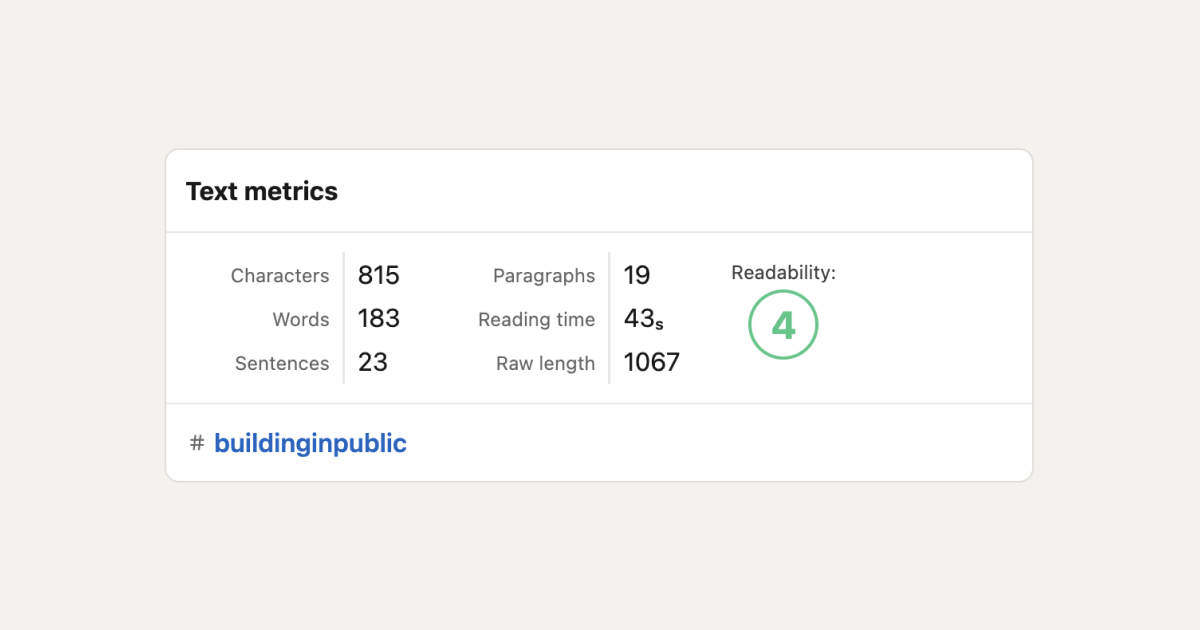Screen dimensions: 1200x630
Task: Select the Raw length row label
Action: pyautogui.click(x=545, y=363)
